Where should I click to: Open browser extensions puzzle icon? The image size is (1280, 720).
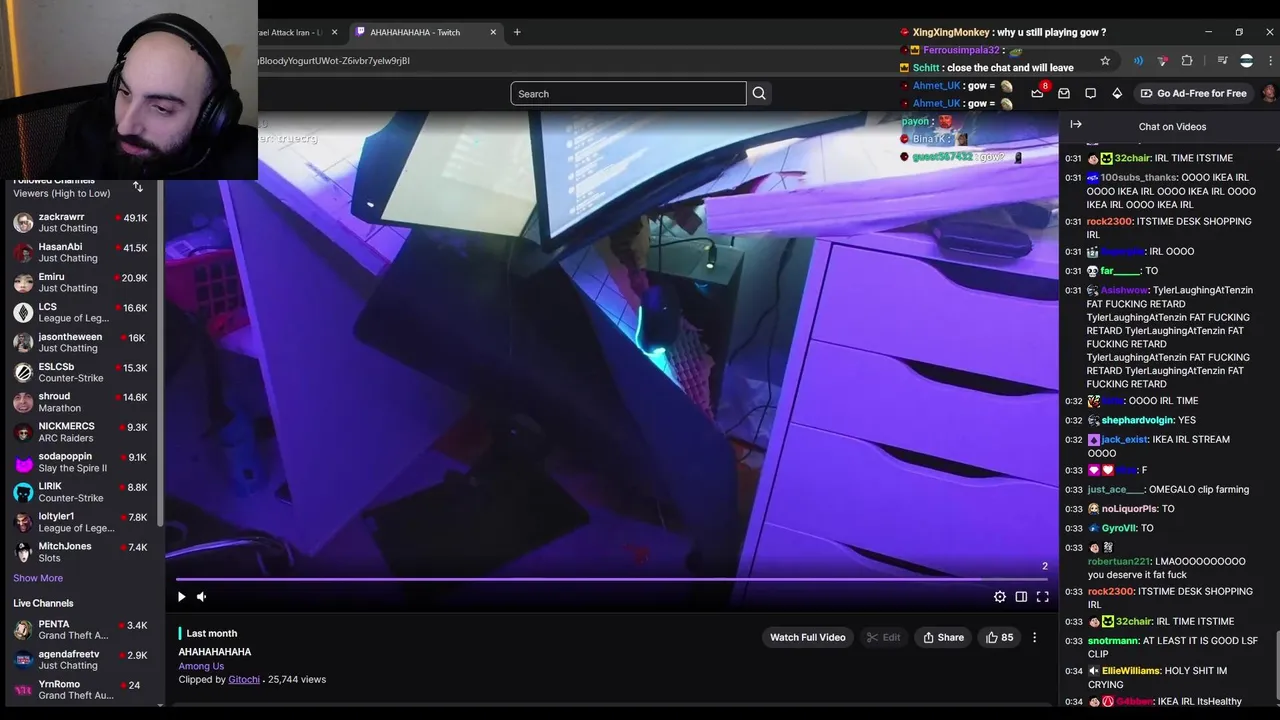click(x=1187, y=61)
